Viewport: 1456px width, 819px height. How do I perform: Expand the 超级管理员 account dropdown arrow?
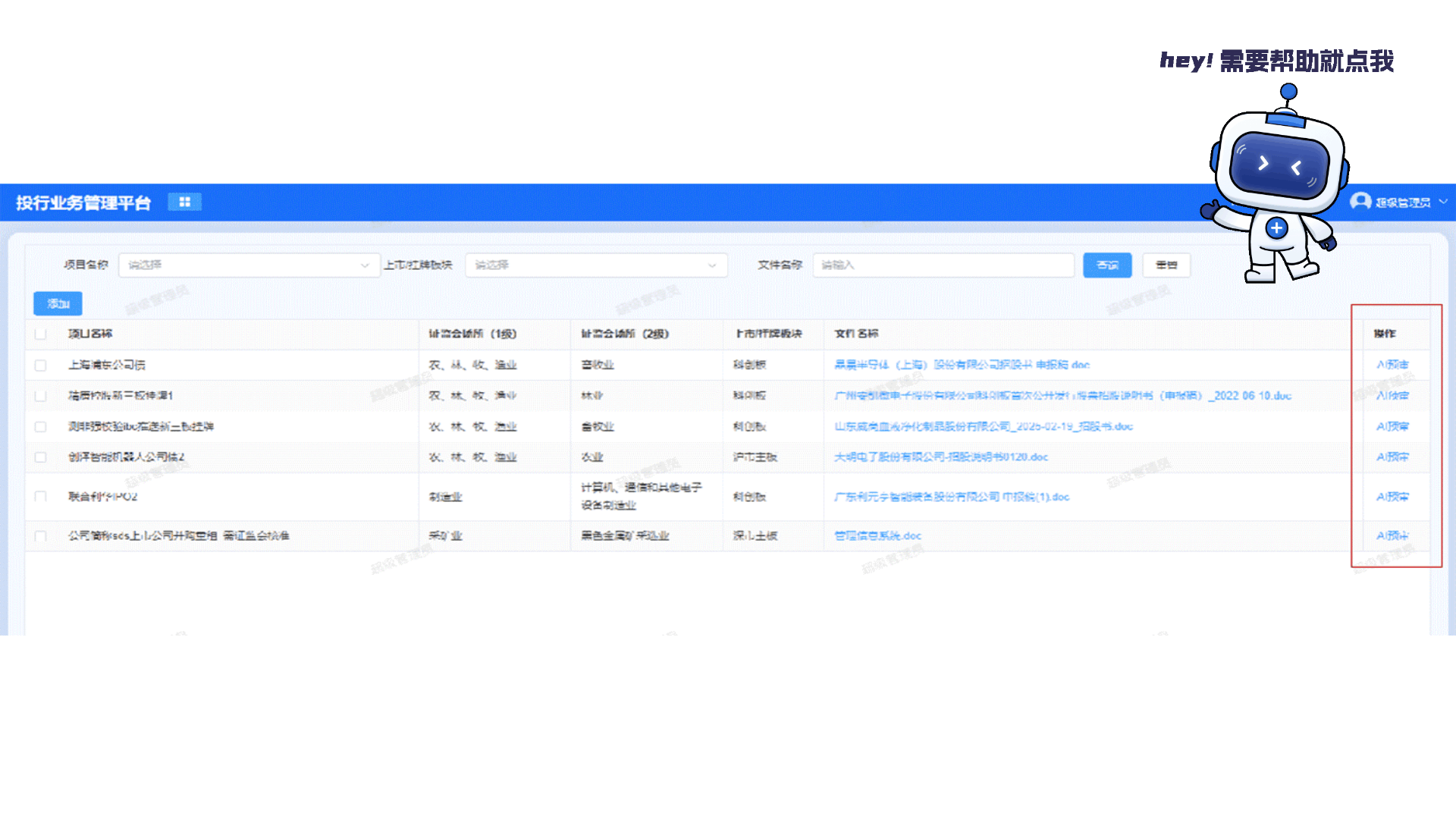(1442, 202)
